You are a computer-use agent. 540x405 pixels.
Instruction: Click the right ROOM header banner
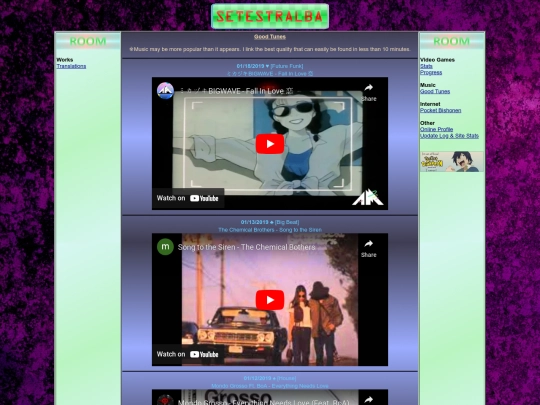tap(451, 41)
